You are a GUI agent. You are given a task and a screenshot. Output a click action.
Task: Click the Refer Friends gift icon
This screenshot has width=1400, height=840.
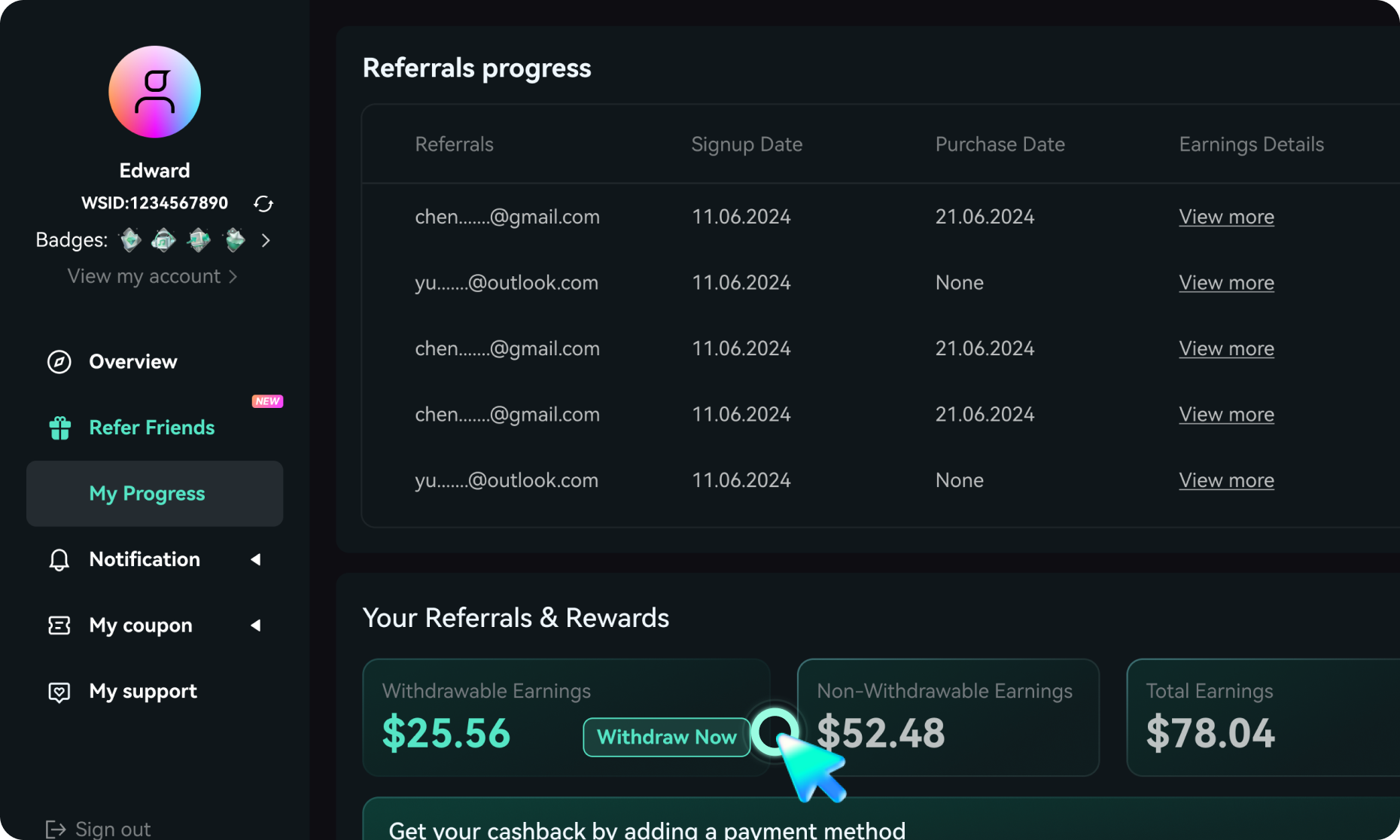60,428
